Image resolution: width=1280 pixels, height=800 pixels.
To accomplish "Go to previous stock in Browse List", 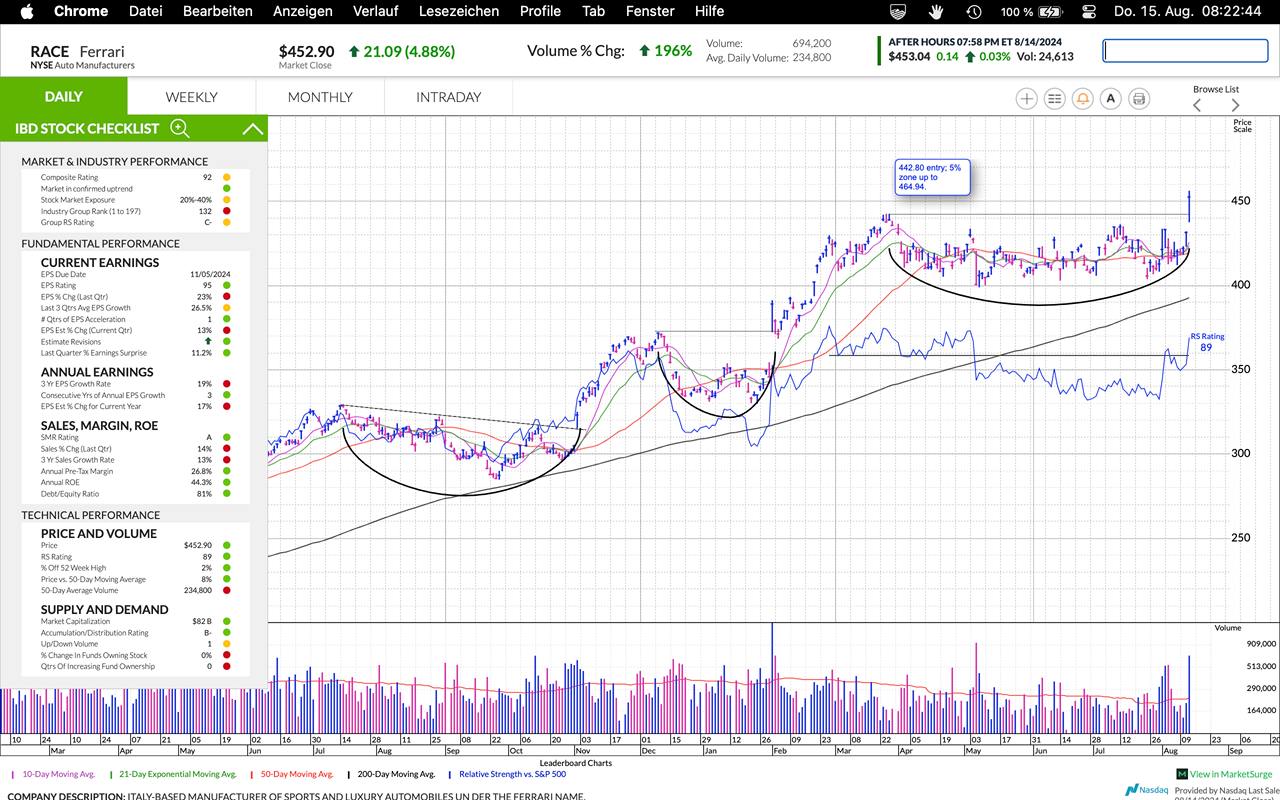I will (x=1197, y=105).
